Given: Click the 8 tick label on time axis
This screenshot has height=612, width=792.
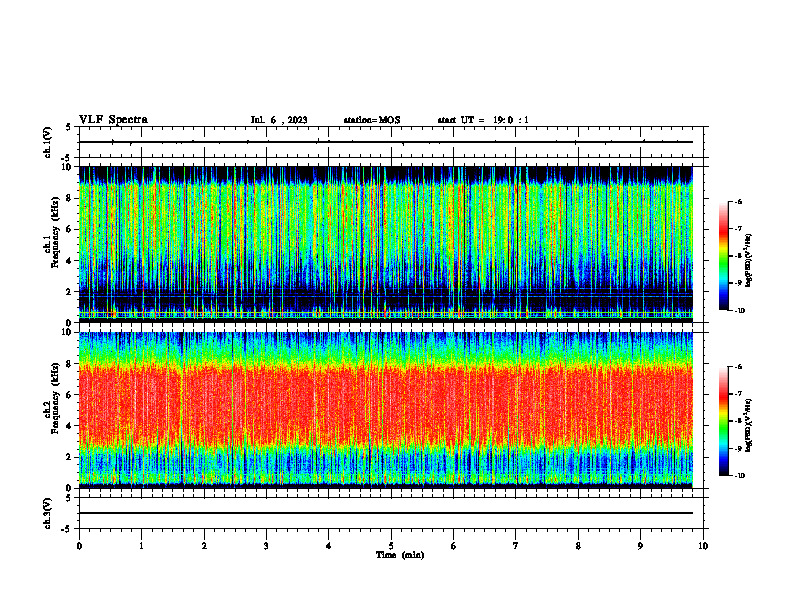Looking at the screenshot, I should (x=578, y=546).
